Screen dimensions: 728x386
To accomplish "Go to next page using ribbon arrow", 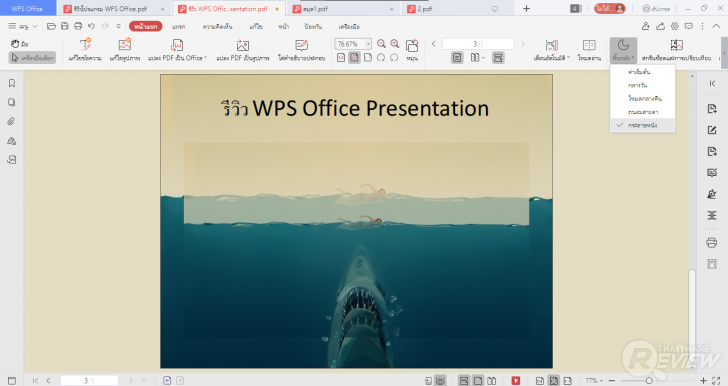I will [x=523, y=44].
